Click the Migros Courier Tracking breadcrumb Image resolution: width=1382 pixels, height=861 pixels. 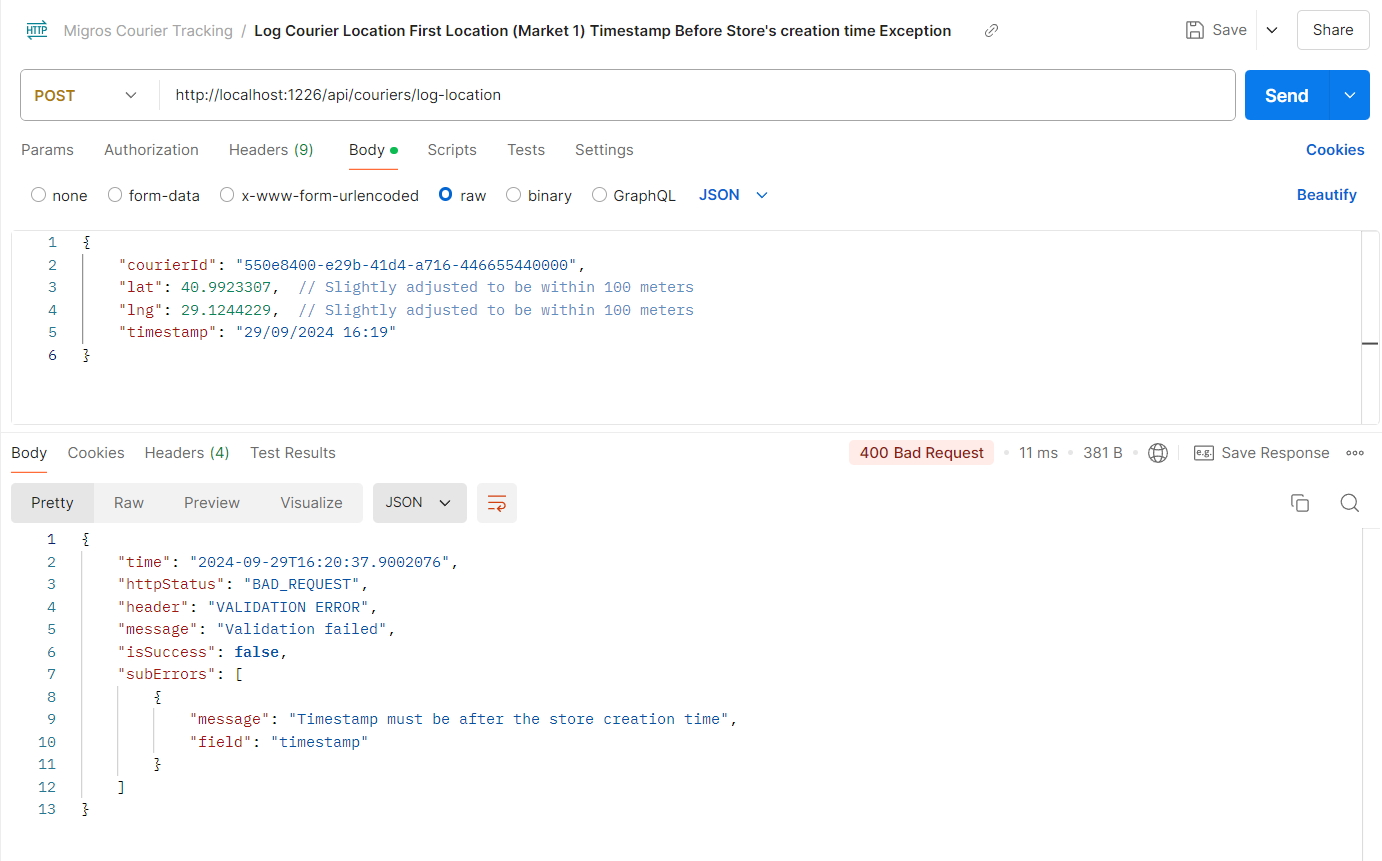tap(148, 31)
